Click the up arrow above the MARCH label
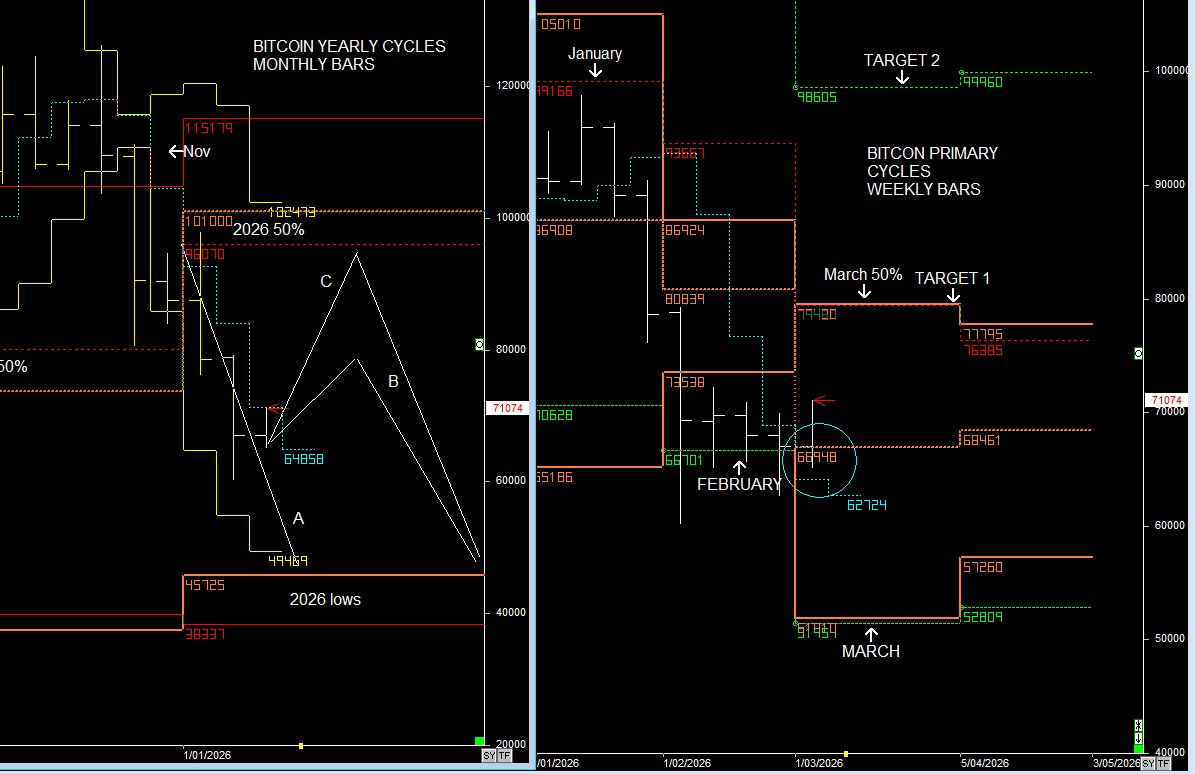Viewport: 1195px width, 774px height. (x=870, y=634)
